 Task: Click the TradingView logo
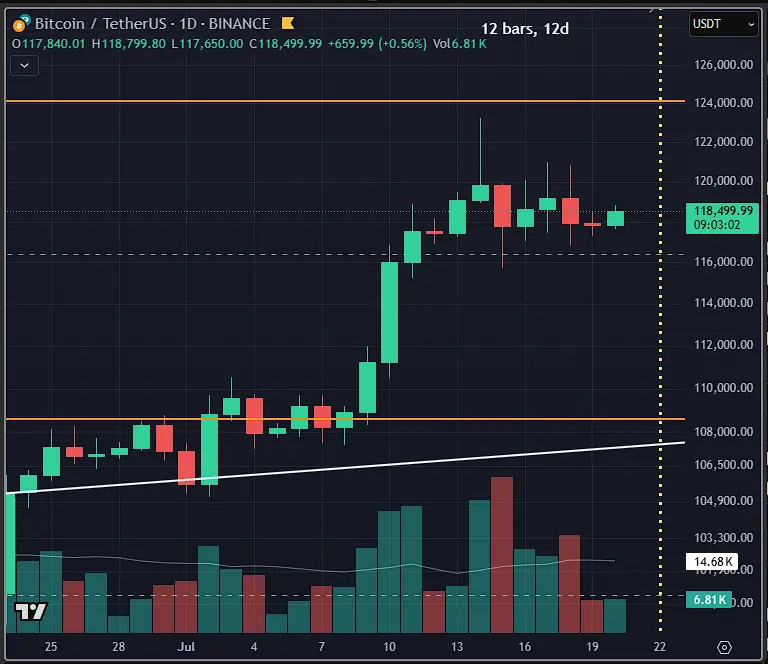pyautogui.click(x=31, y=611)
